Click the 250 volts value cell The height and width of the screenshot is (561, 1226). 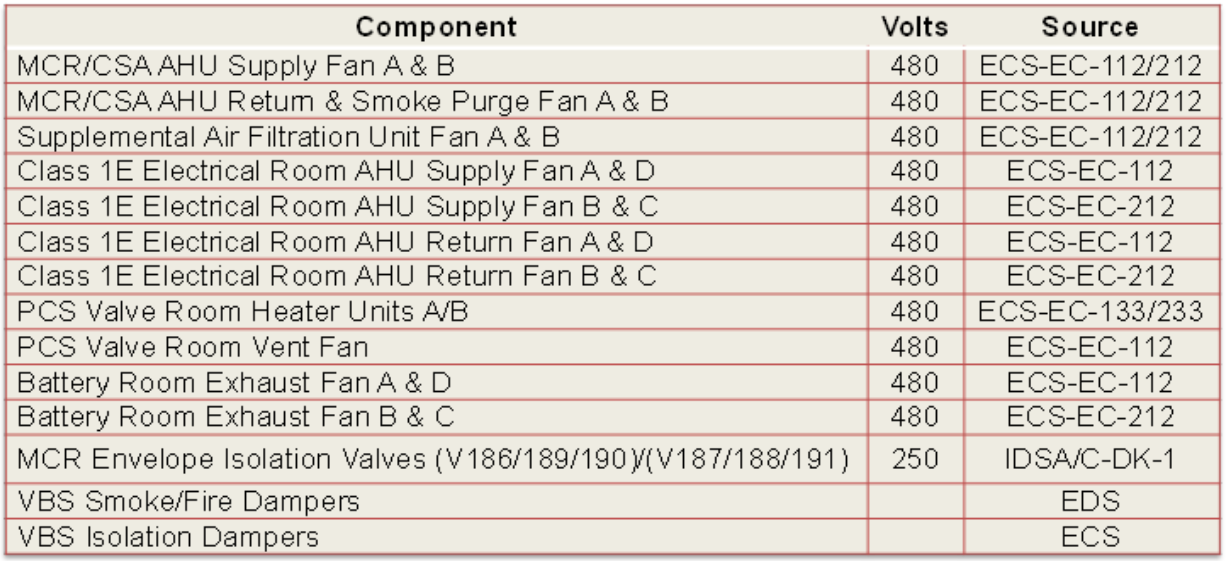pos(914,459)
